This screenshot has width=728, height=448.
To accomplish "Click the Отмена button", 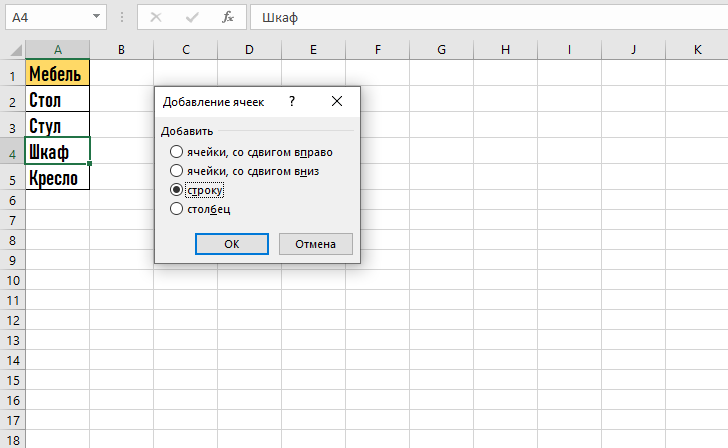I will pyautogui.click(x=316, y=244).
